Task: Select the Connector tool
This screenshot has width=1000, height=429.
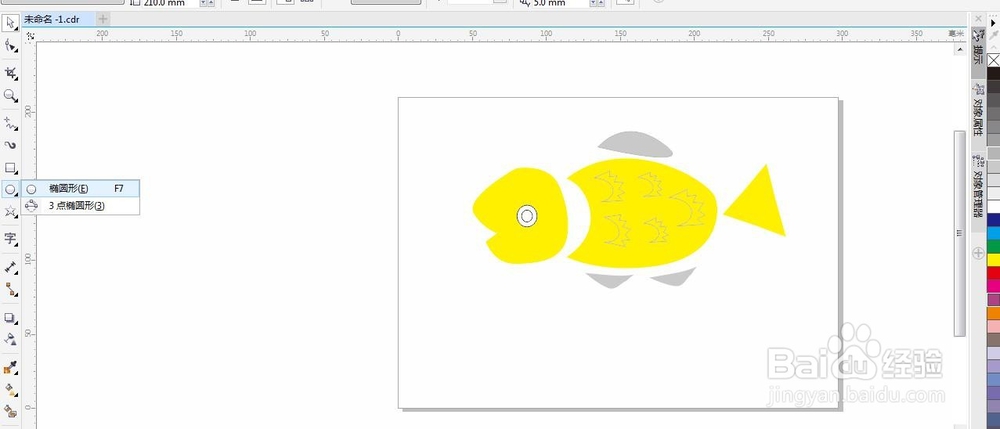Action: 10,289
